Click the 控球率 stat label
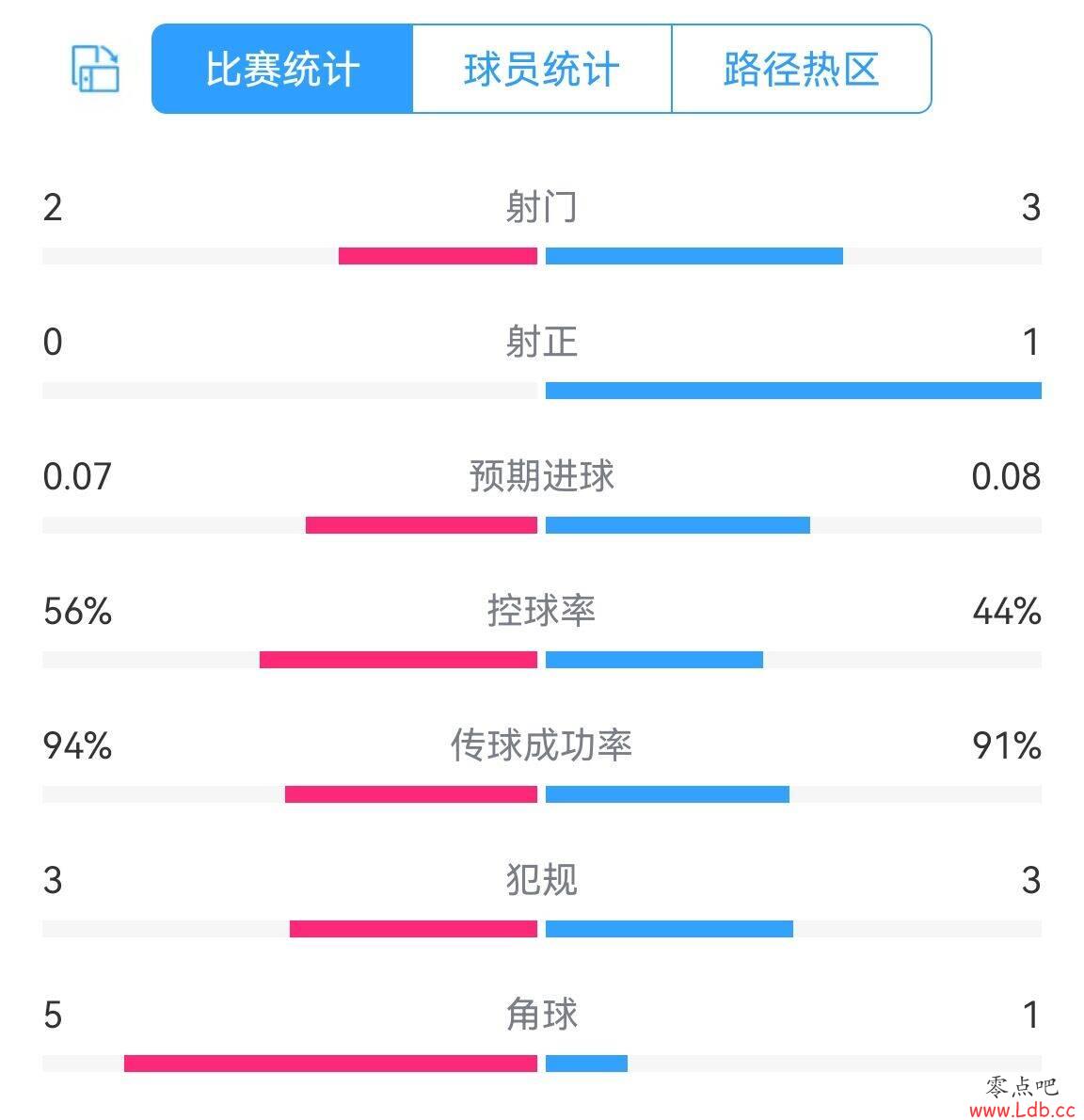The height and width of the screenshot is (1120, 1084). click(541, 611)
